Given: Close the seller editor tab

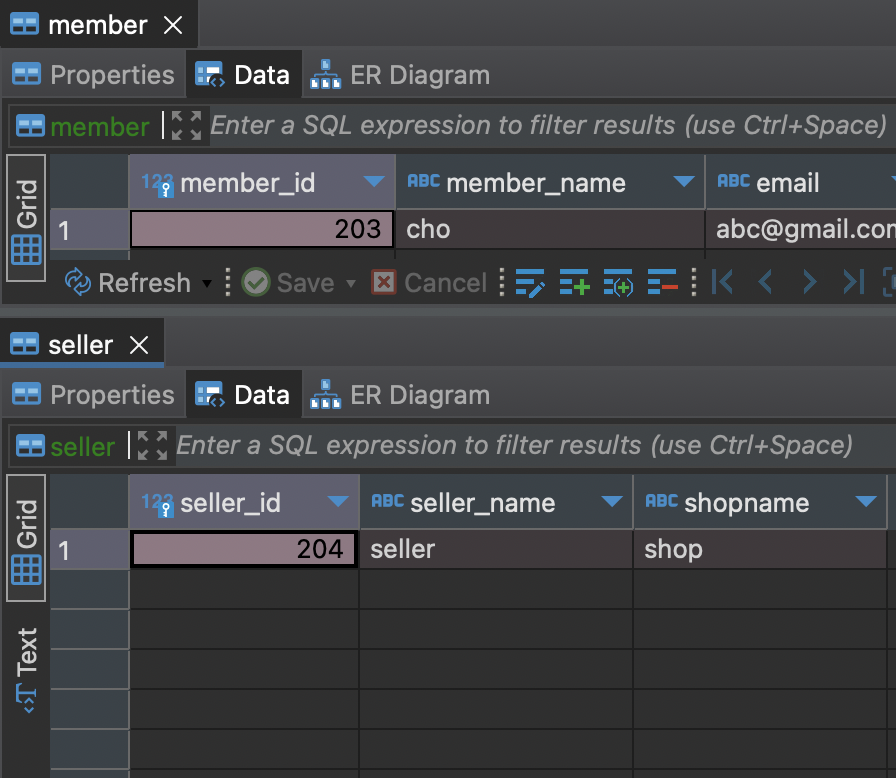Looking at the screenshot, I should pos(139,345).
